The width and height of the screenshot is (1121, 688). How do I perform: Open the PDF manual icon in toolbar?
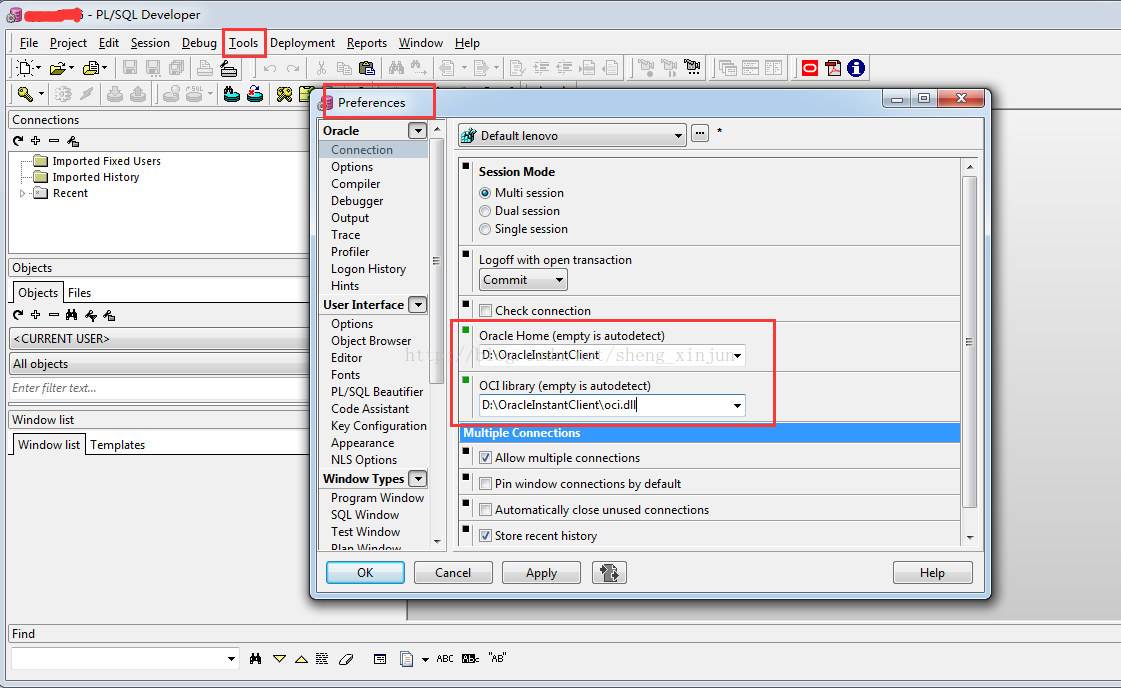833,68
